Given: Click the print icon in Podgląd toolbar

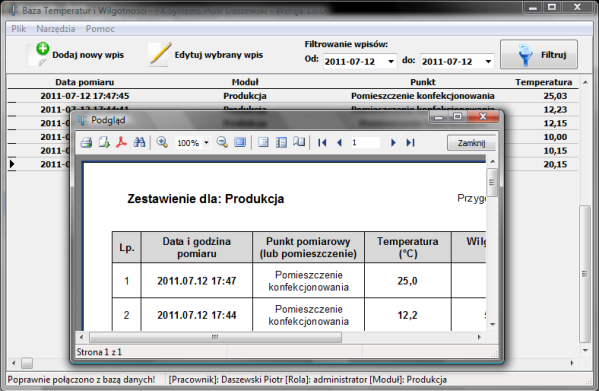Looking at the screenshot, I should click(x=86, y=143).
